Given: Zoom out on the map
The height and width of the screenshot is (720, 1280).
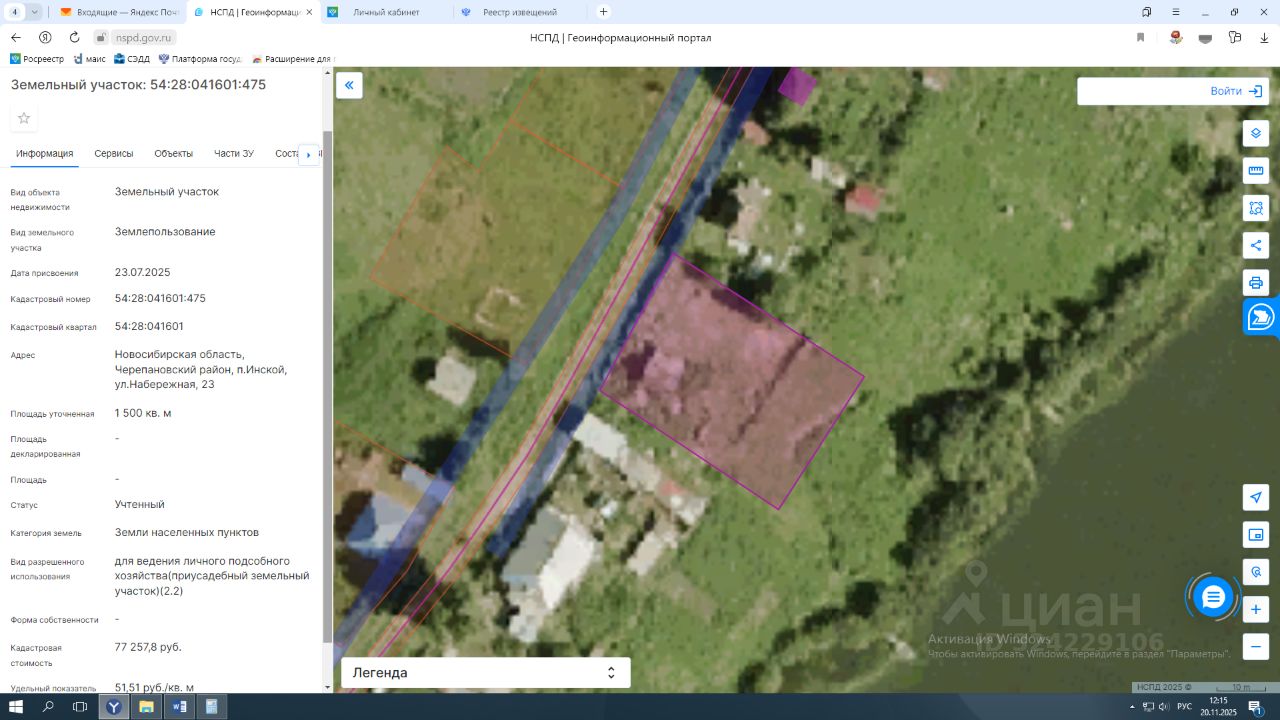Looking at the screenshot, I should (x=1256, y=646).
